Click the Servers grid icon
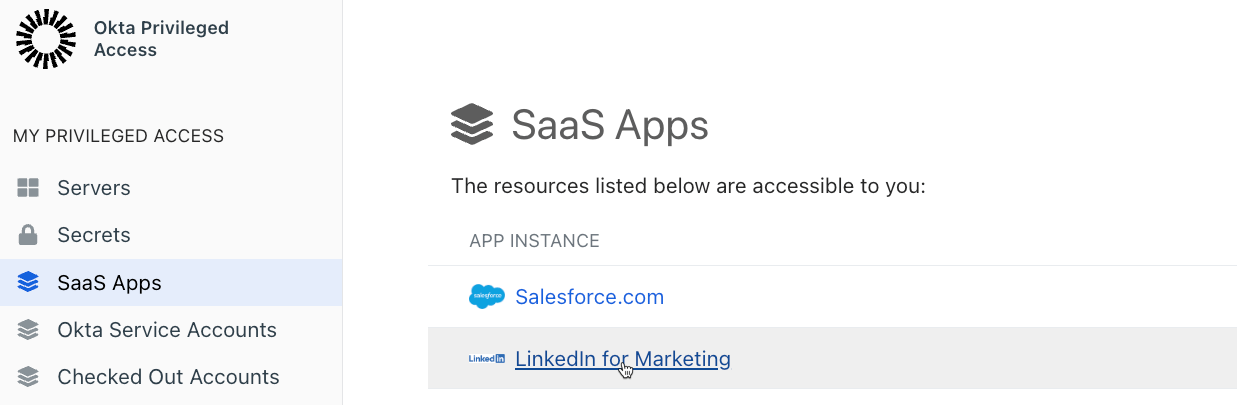The image size is (1237, 405). [28, 188]
